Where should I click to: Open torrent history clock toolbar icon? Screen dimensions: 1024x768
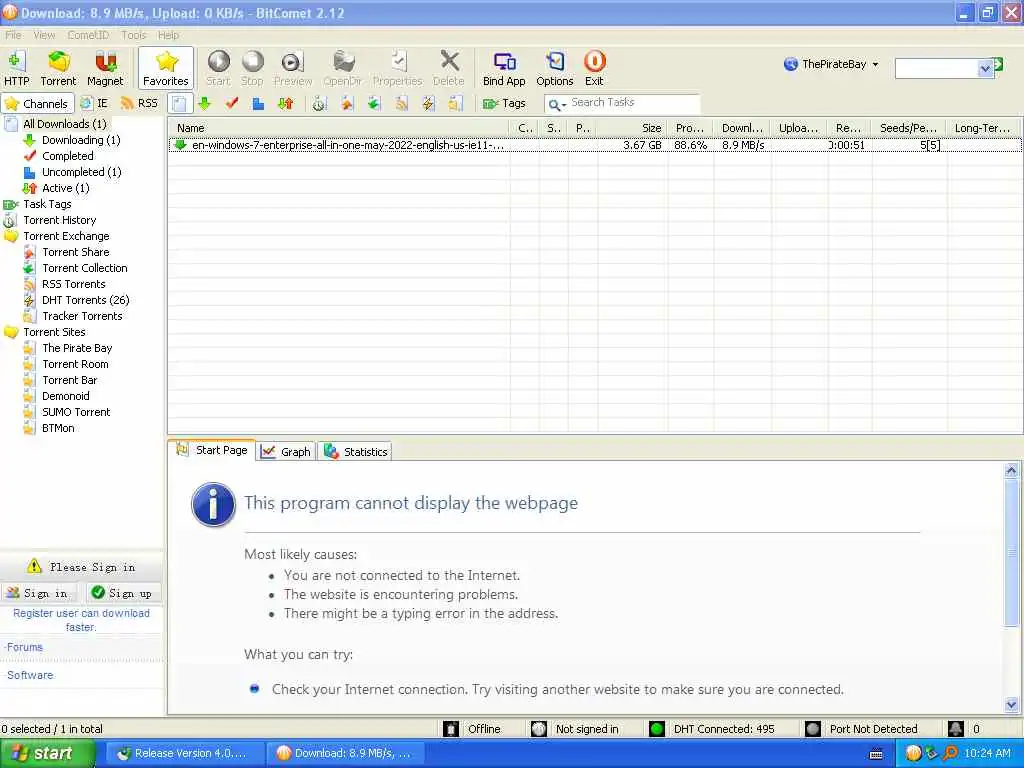[319, 103]
